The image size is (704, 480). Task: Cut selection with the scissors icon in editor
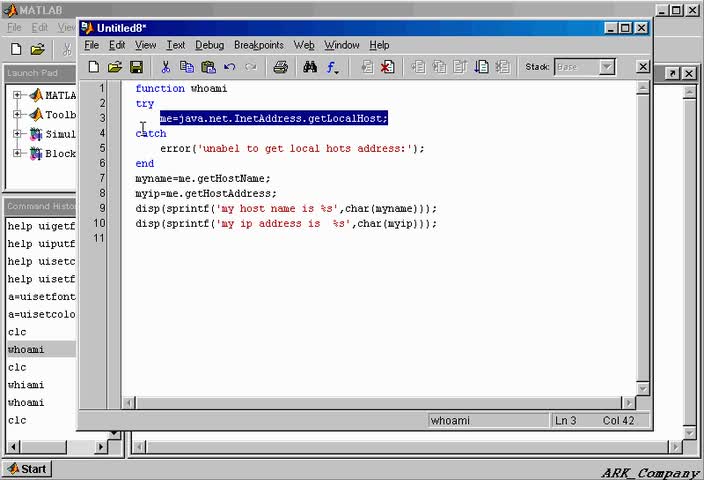pos(166,67)
